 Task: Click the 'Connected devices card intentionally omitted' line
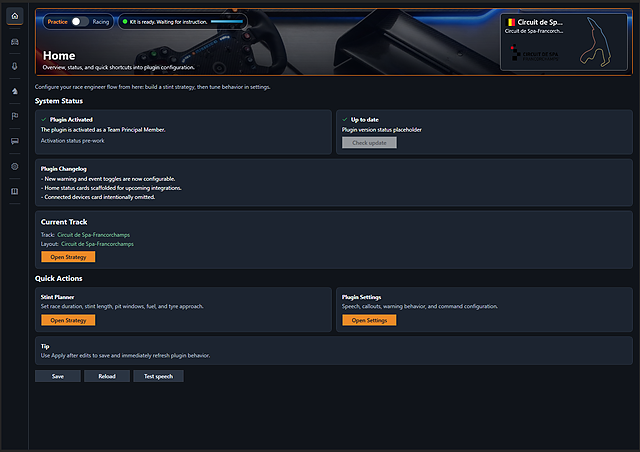click(98, 197)
